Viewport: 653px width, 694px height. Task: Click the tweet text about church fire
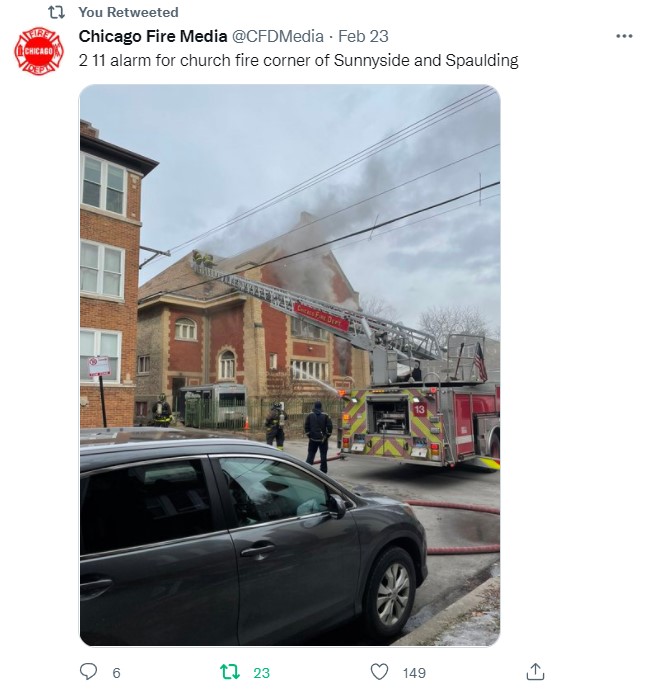[298, 60]
